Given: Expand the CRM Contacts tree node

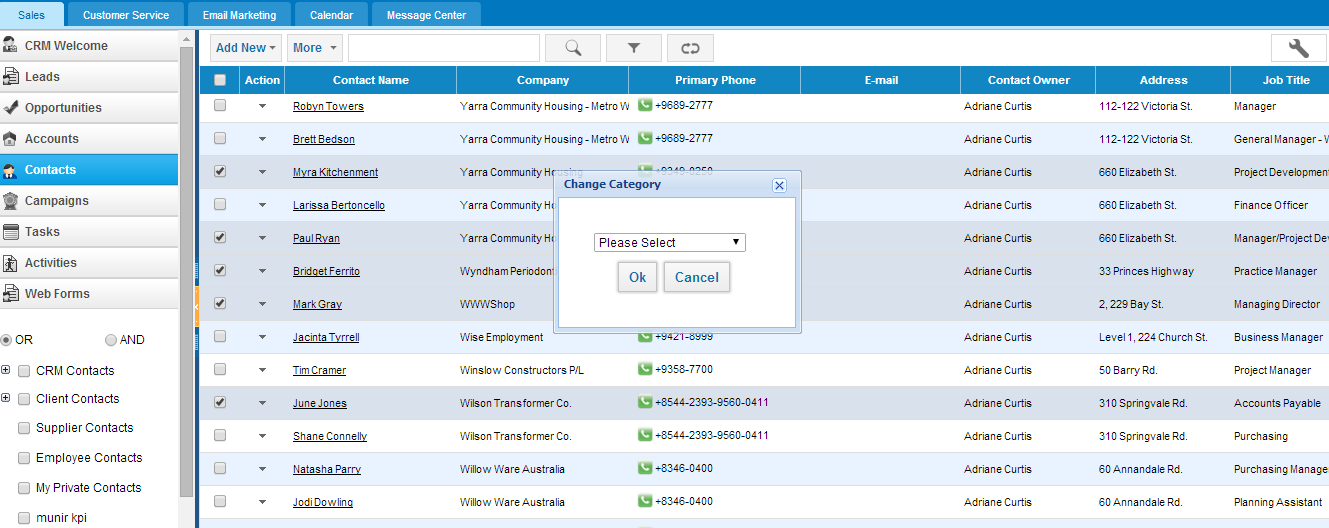Looking at the screenshot, I should [6, 370].
